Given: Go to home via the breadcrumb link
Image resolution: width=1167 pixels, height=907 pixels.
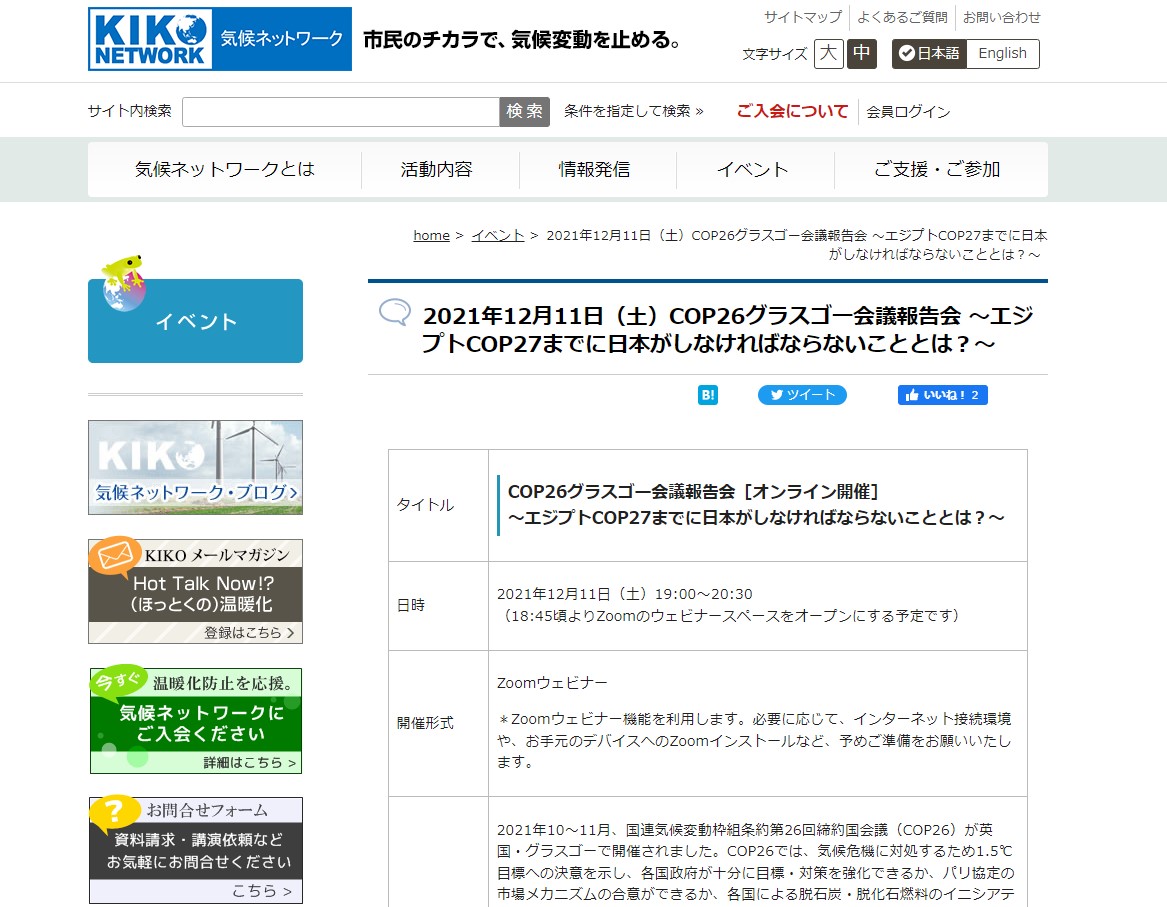Looking at the screenshot, I should coord(430,235).
